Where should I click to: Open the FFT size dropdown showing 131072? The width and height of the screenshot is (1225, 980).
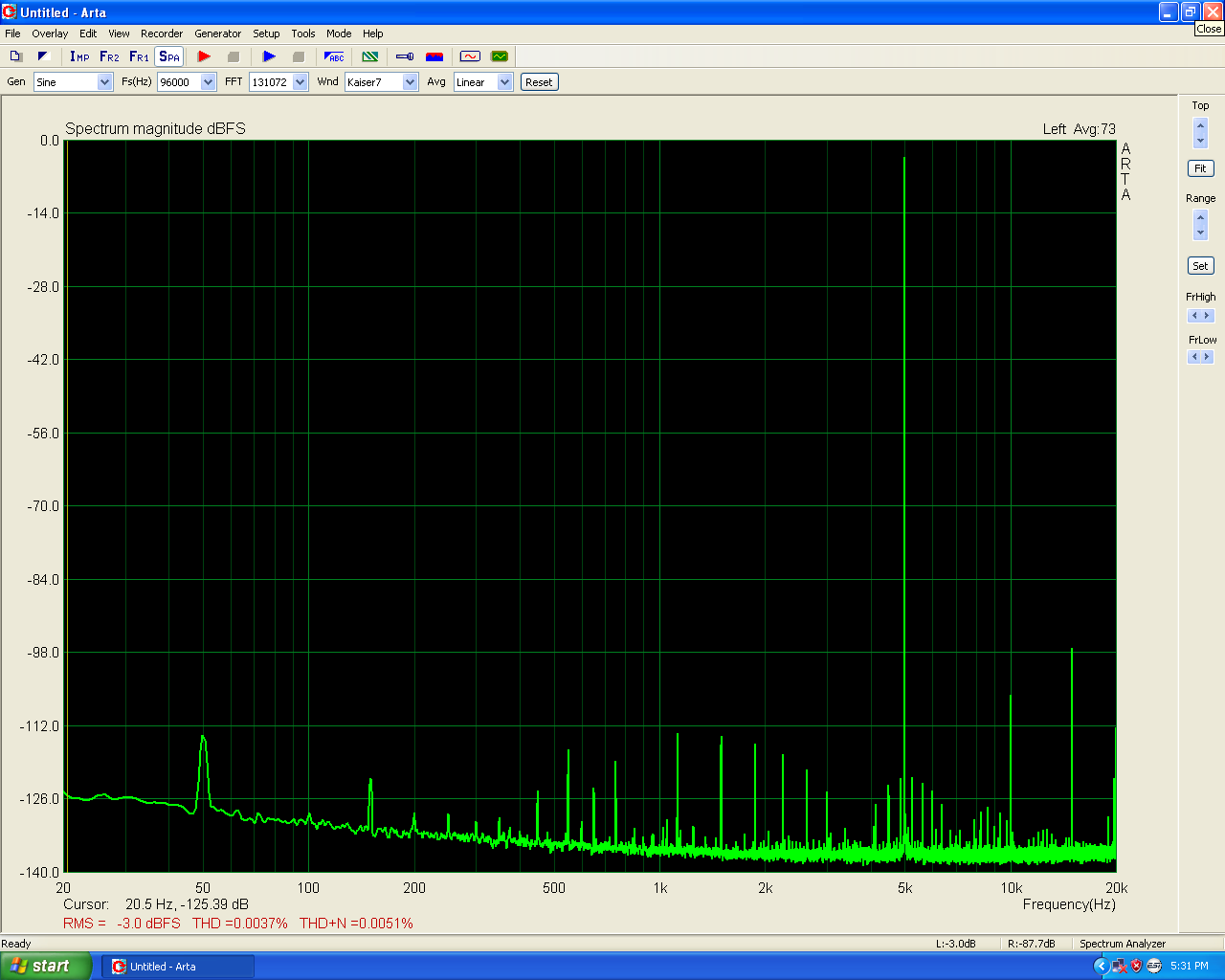coord(278,82)
